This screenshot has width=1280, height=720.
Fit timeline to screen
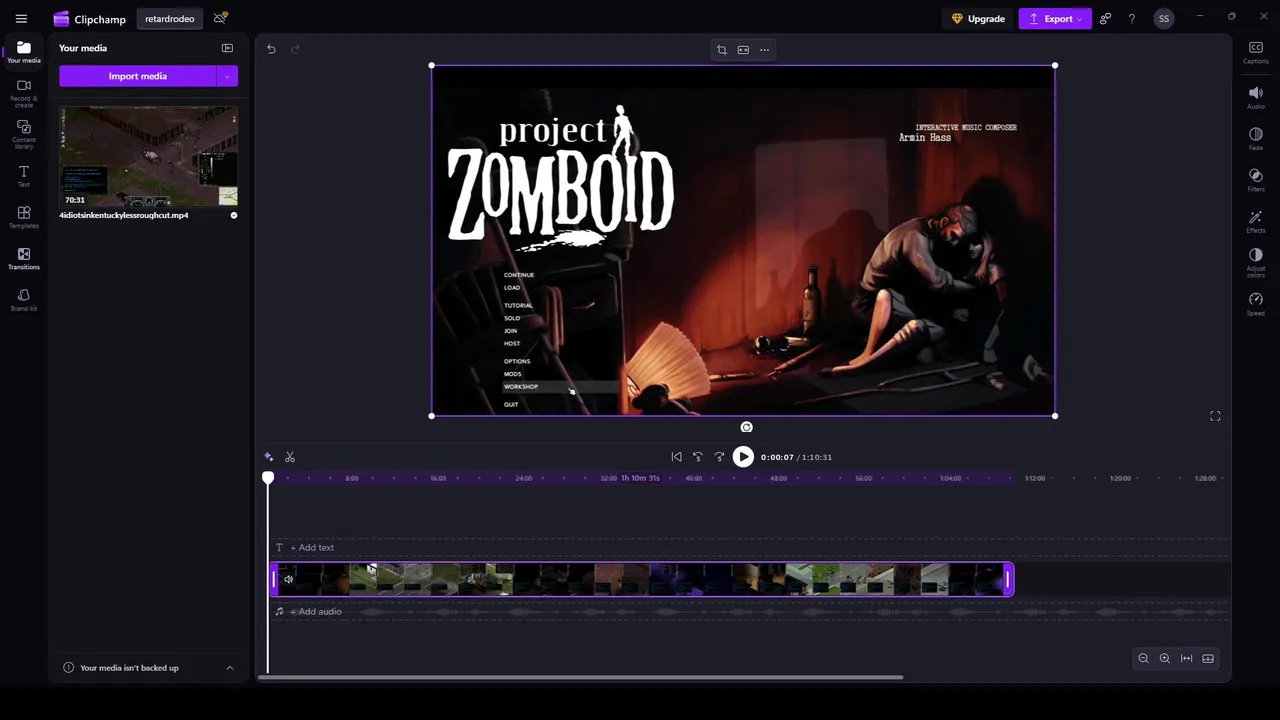point(1187,658)
